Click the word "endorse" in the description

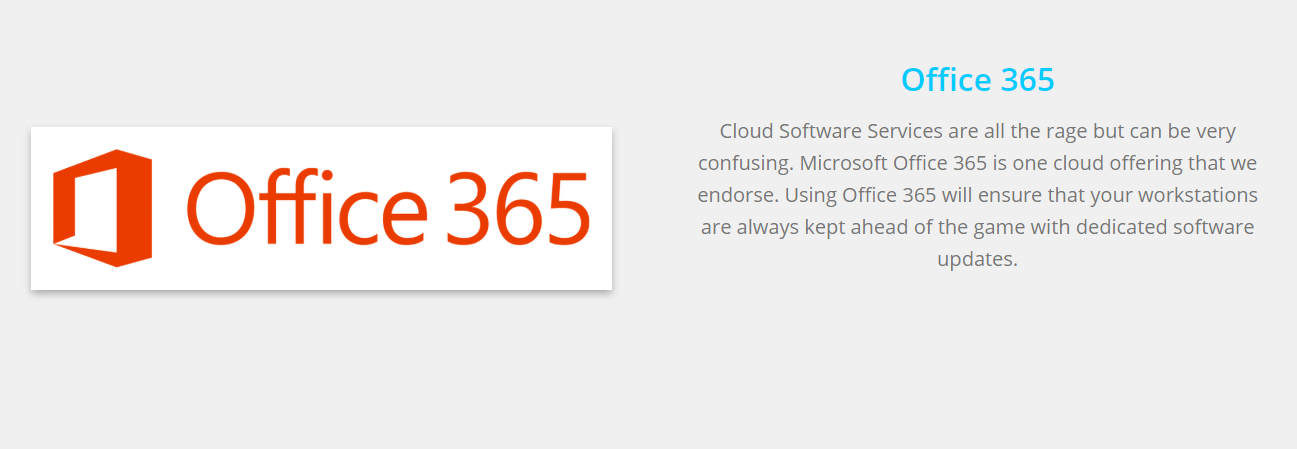[738, 195]
